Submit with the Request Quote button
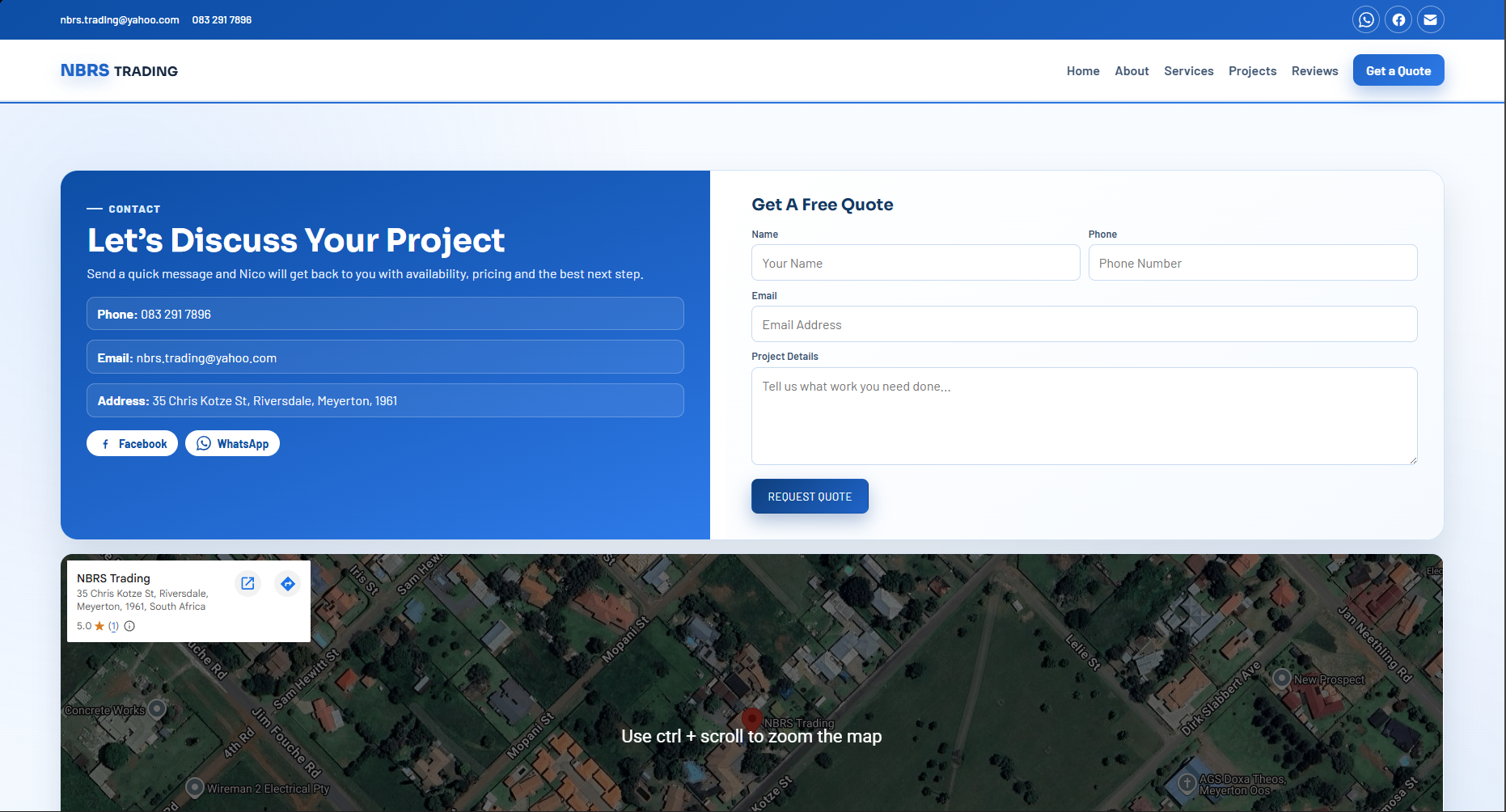The height and width of the screenshot is (812, 1506). coord(810,497)
